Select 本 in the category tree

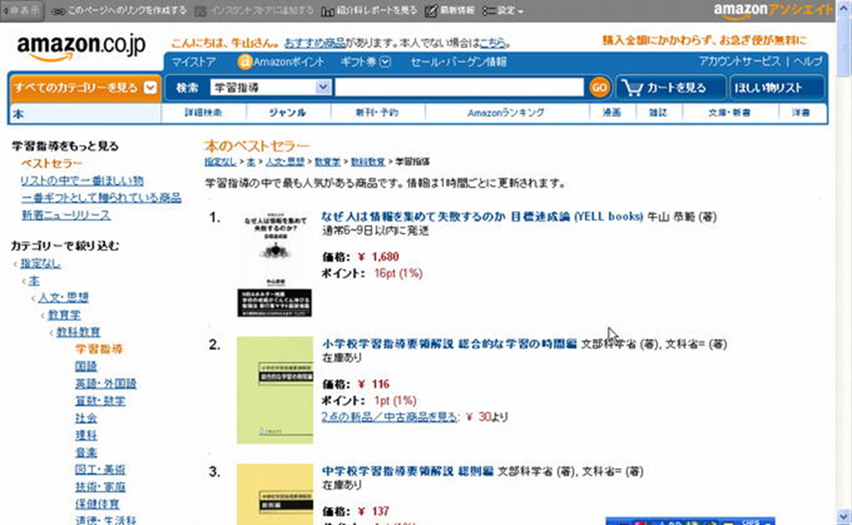[x=34, y=281]
